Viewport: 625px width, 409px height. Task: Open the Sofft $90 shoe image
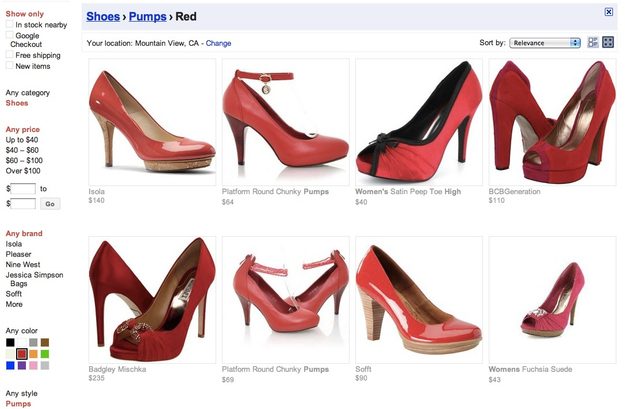[419, 299]
